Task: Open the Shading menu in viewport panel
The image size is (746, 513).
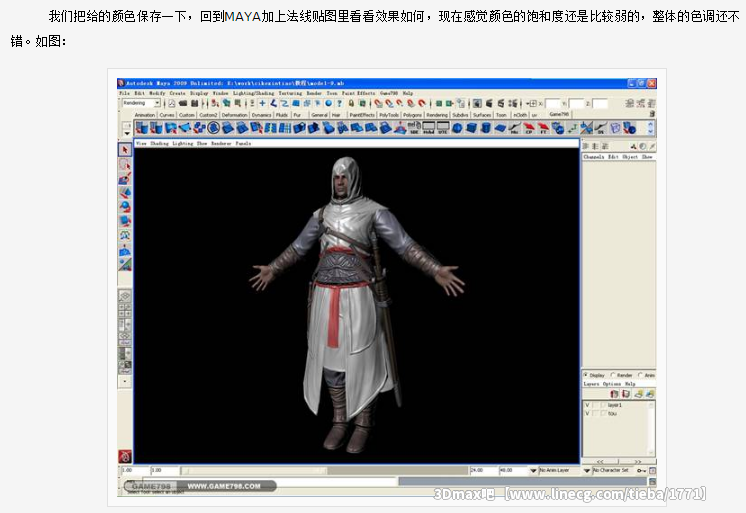Action: point(159,143)
